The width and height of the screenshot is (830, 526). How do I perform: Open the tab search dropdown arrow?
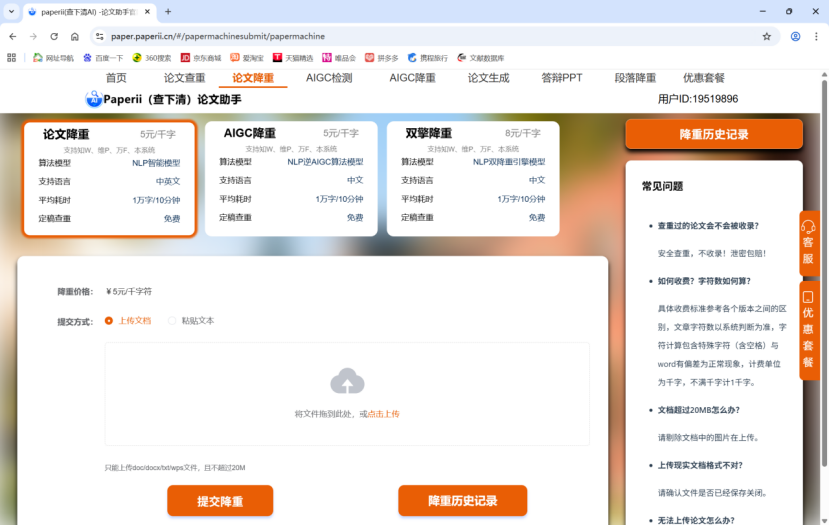point(11,11)
